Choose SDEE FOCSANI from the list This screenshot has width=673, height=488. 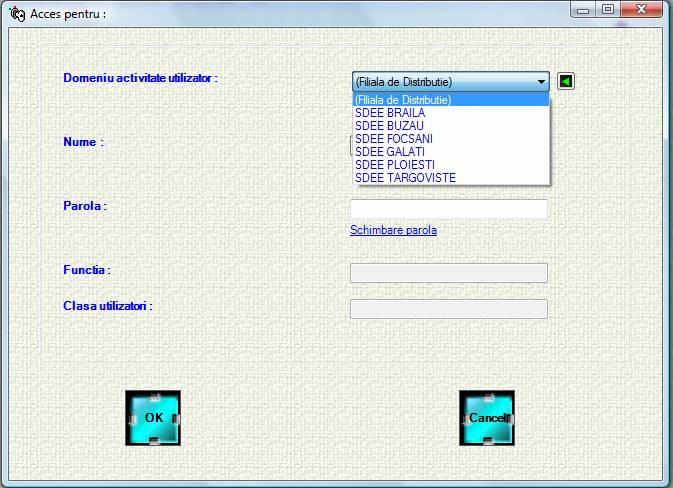tap(451, 139)
